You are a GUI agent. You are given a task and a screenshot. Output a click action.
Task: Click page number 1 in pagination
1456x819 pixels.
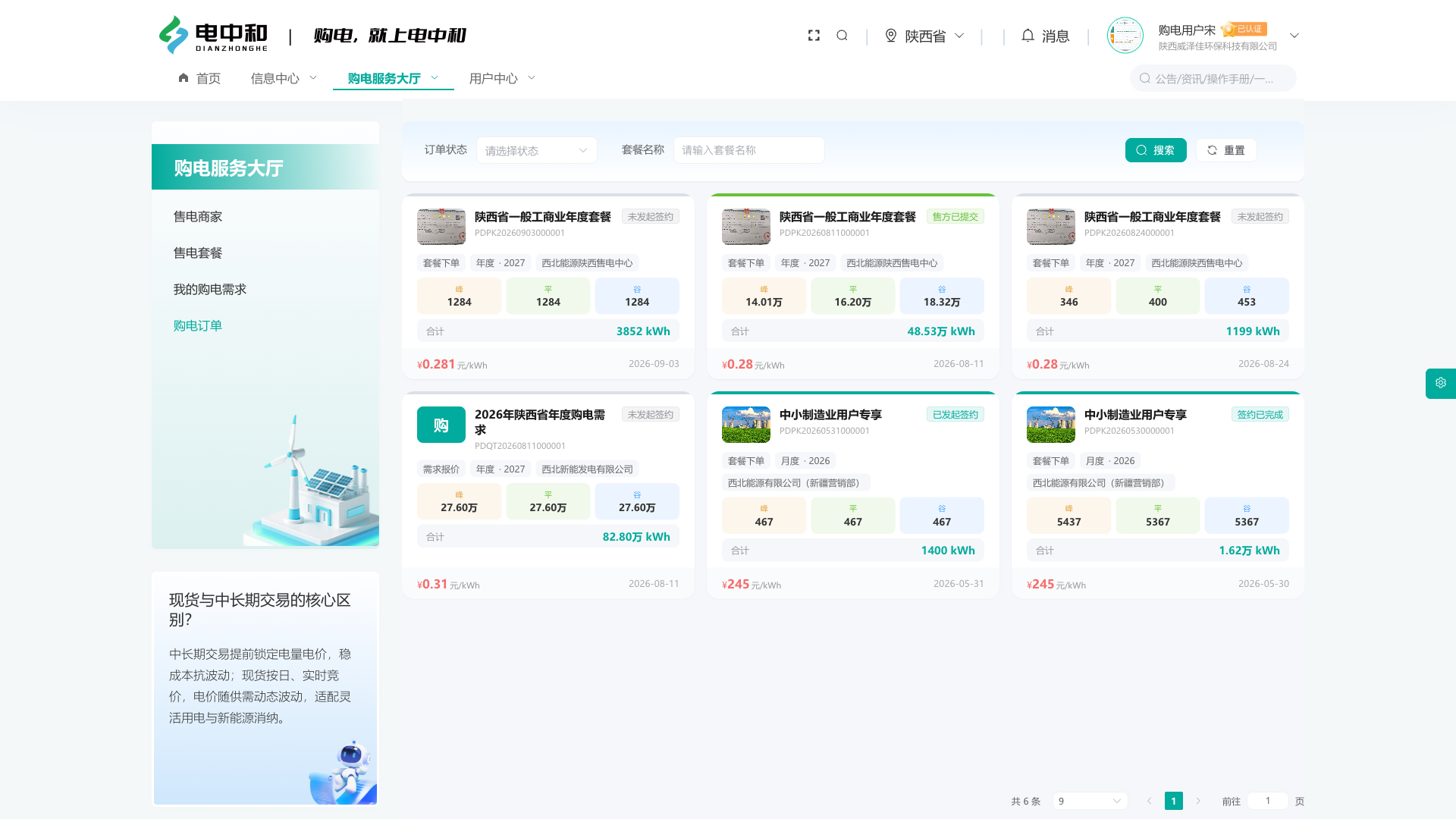click(1173, 801)
